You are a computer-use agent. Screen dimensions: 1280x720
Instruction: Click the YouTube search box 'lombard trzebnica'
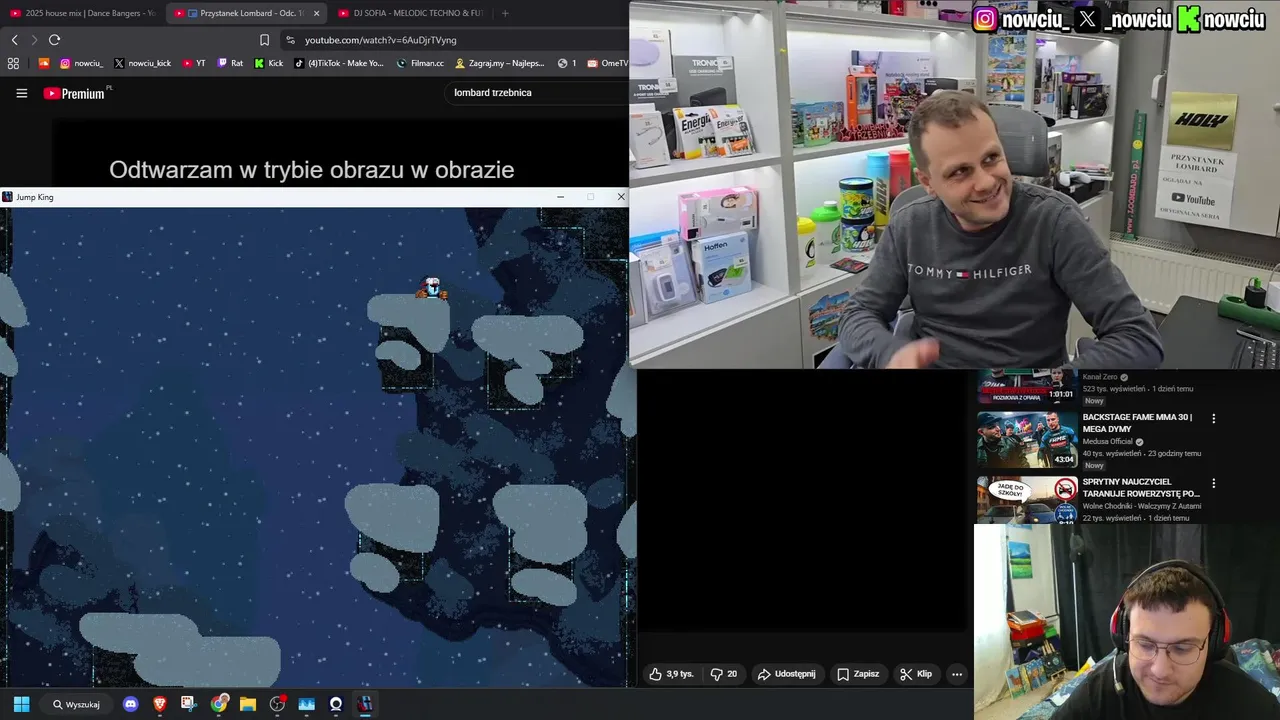tap(538, 93)
